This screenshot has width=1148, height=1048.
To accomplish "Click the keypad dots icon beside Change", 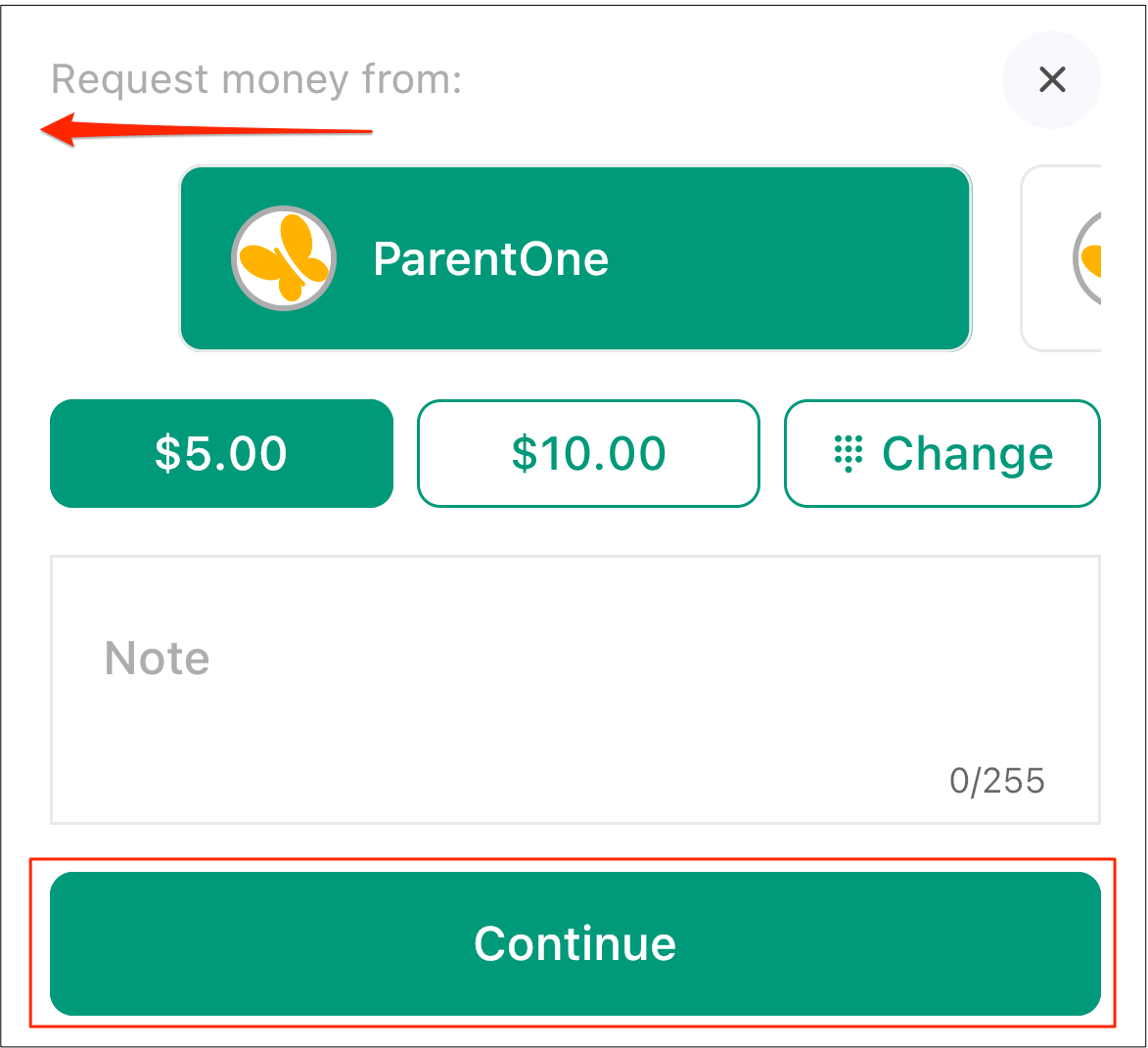I will tap(849, 453).
